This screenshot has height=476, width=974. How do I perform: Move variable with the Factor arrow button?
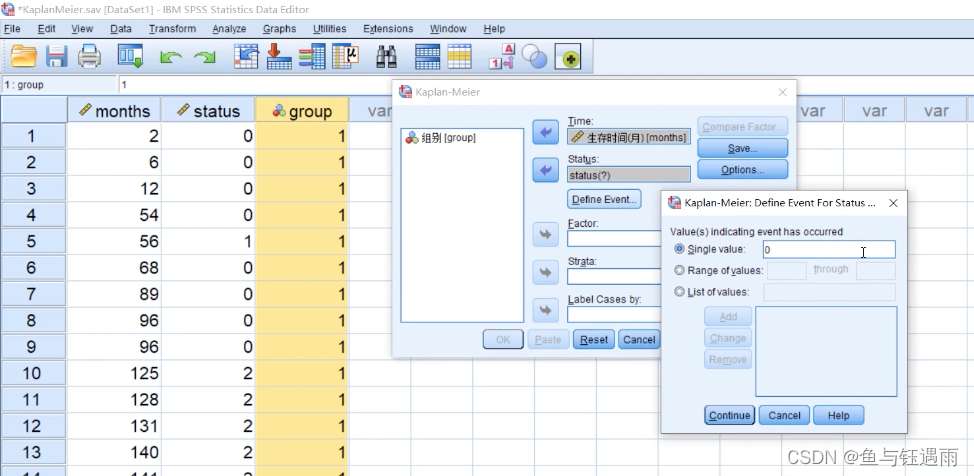tap(545, 234)
